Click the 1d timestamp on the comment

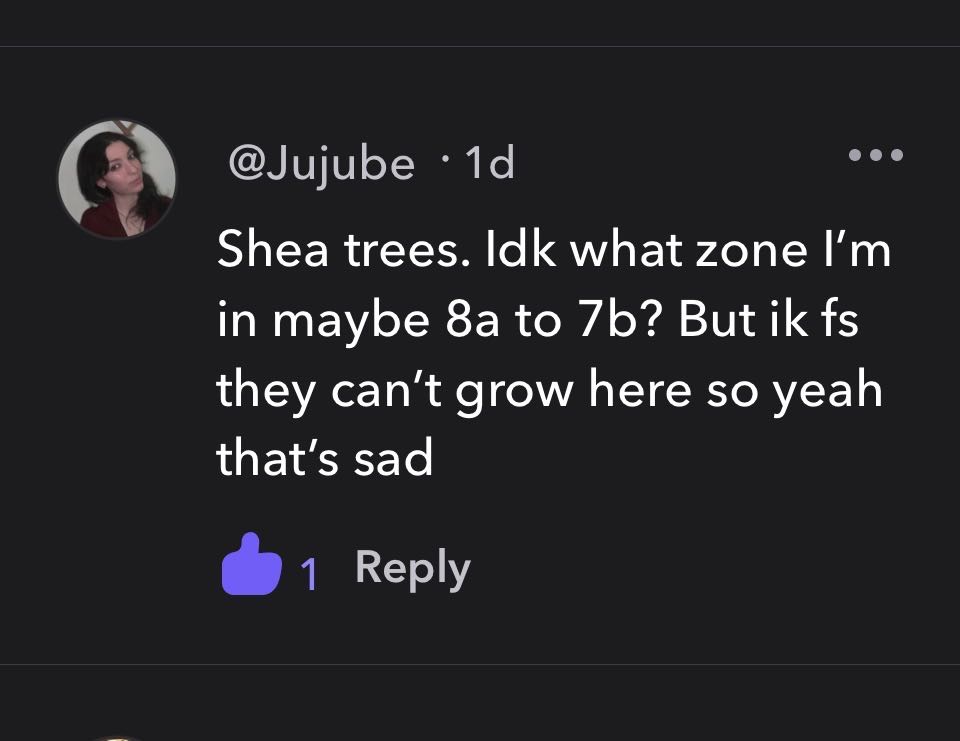point(489,164)
